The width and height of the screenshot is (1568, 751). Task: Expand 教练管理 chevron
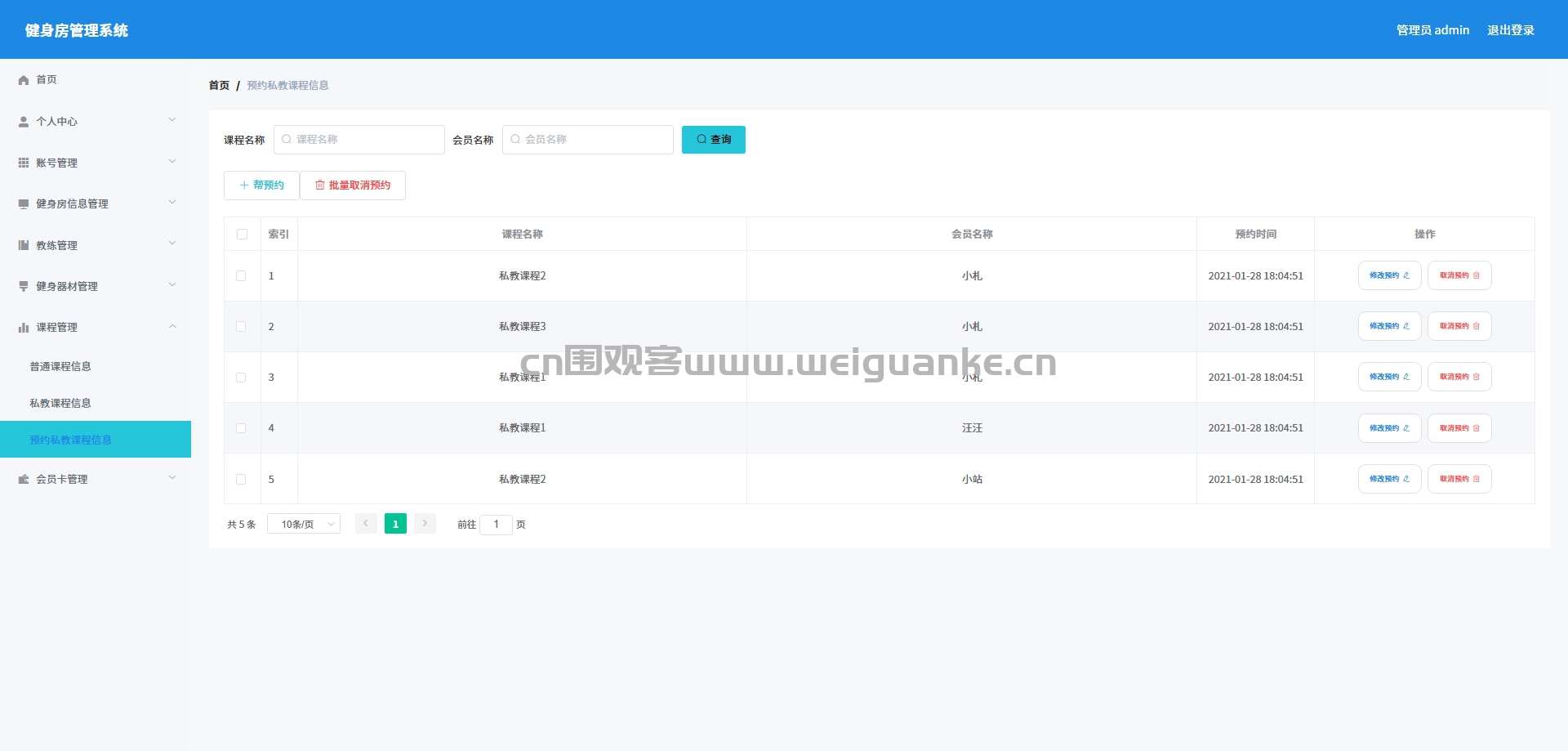172,244
